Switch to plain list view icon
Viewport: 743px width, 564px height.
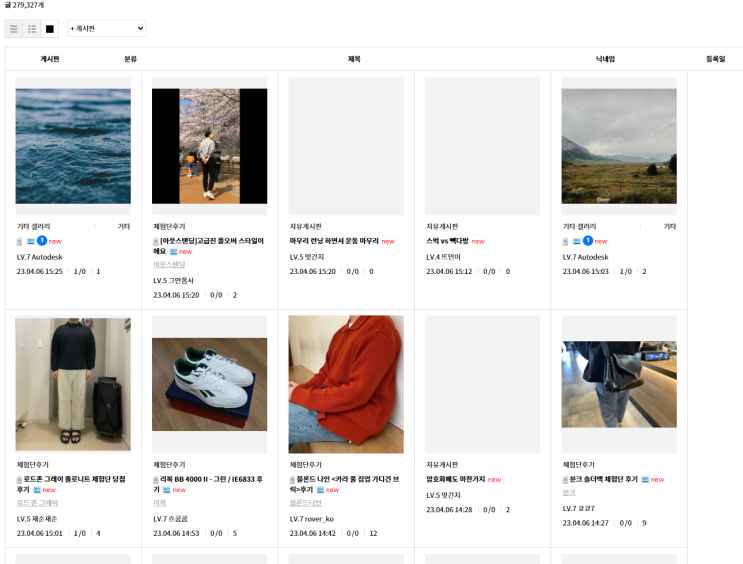14,29
